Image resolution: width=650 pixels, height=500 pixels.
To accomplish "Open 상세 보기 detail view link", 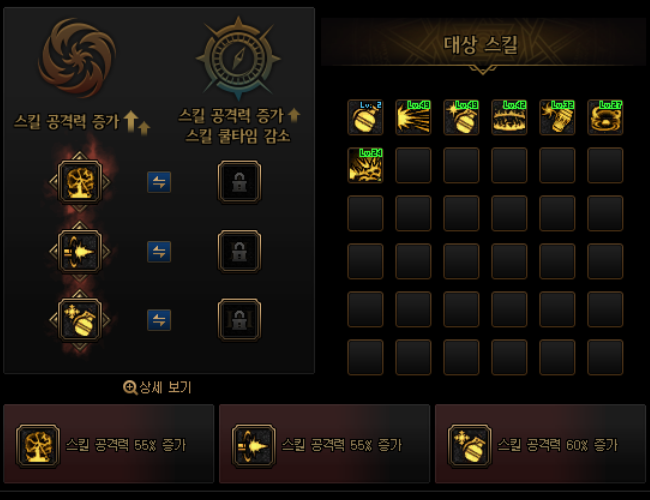I will coord(157,387).
